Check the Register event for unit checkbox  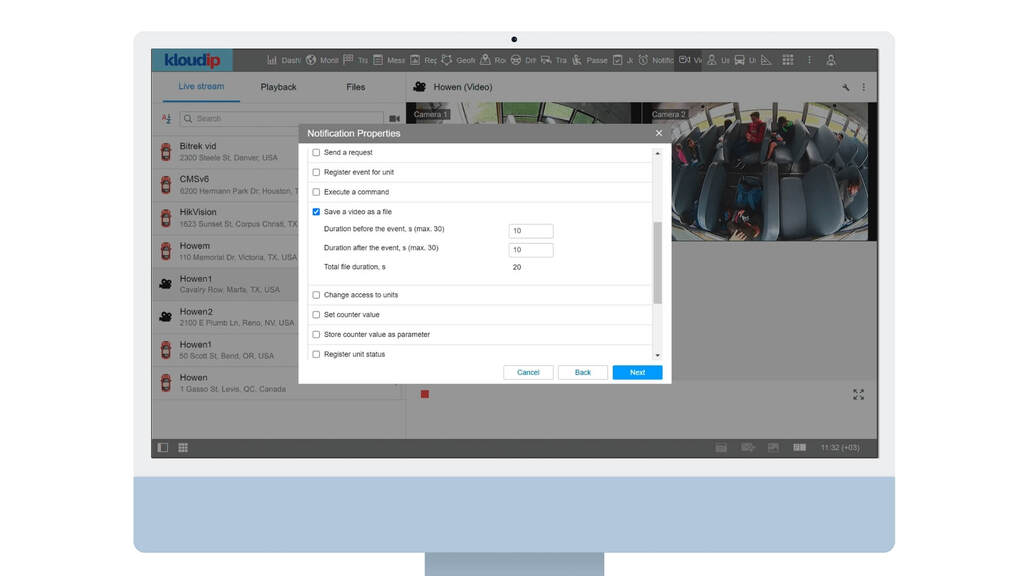(x=316, y=172)
